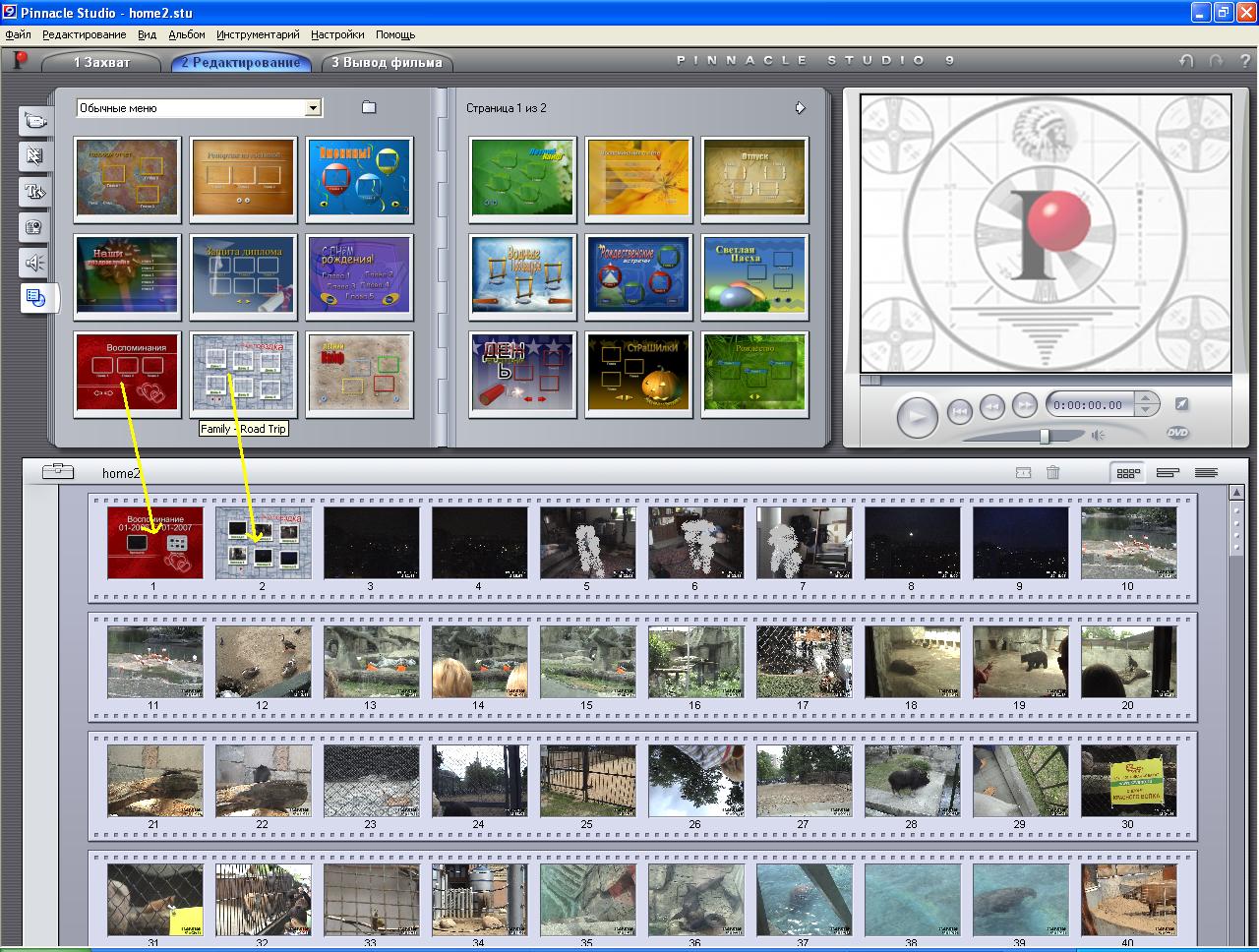
Task: Select the blue balloons Именины menu thumbnail
Action: 359,179
